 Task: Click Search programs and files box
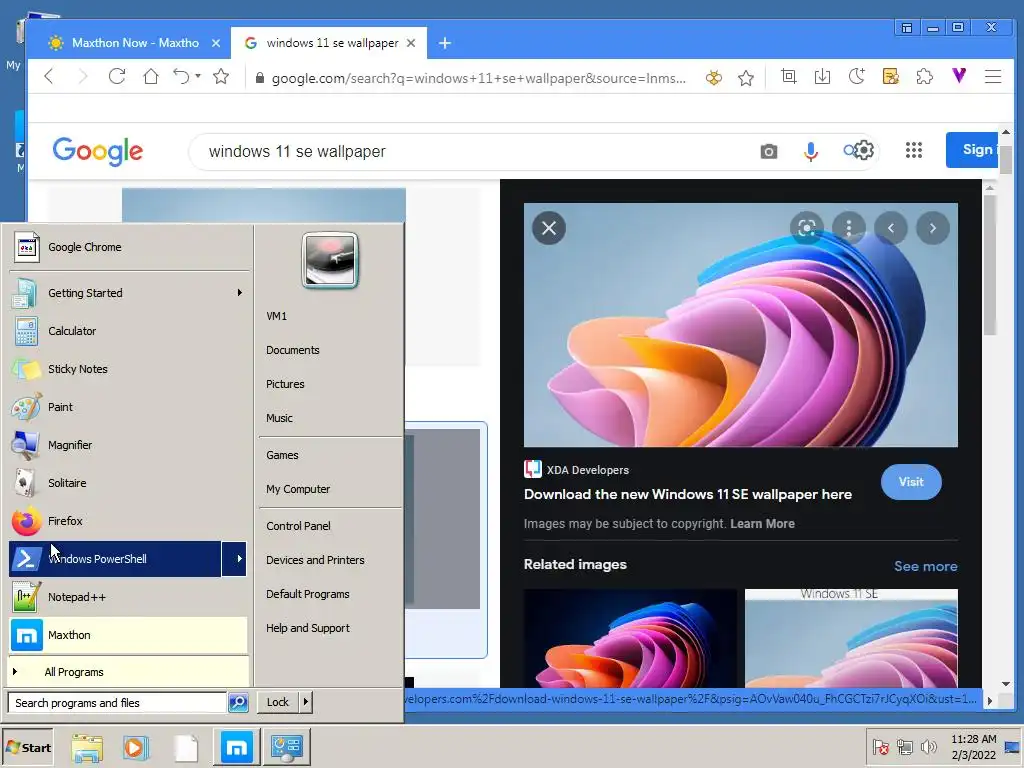pos(118,703)
